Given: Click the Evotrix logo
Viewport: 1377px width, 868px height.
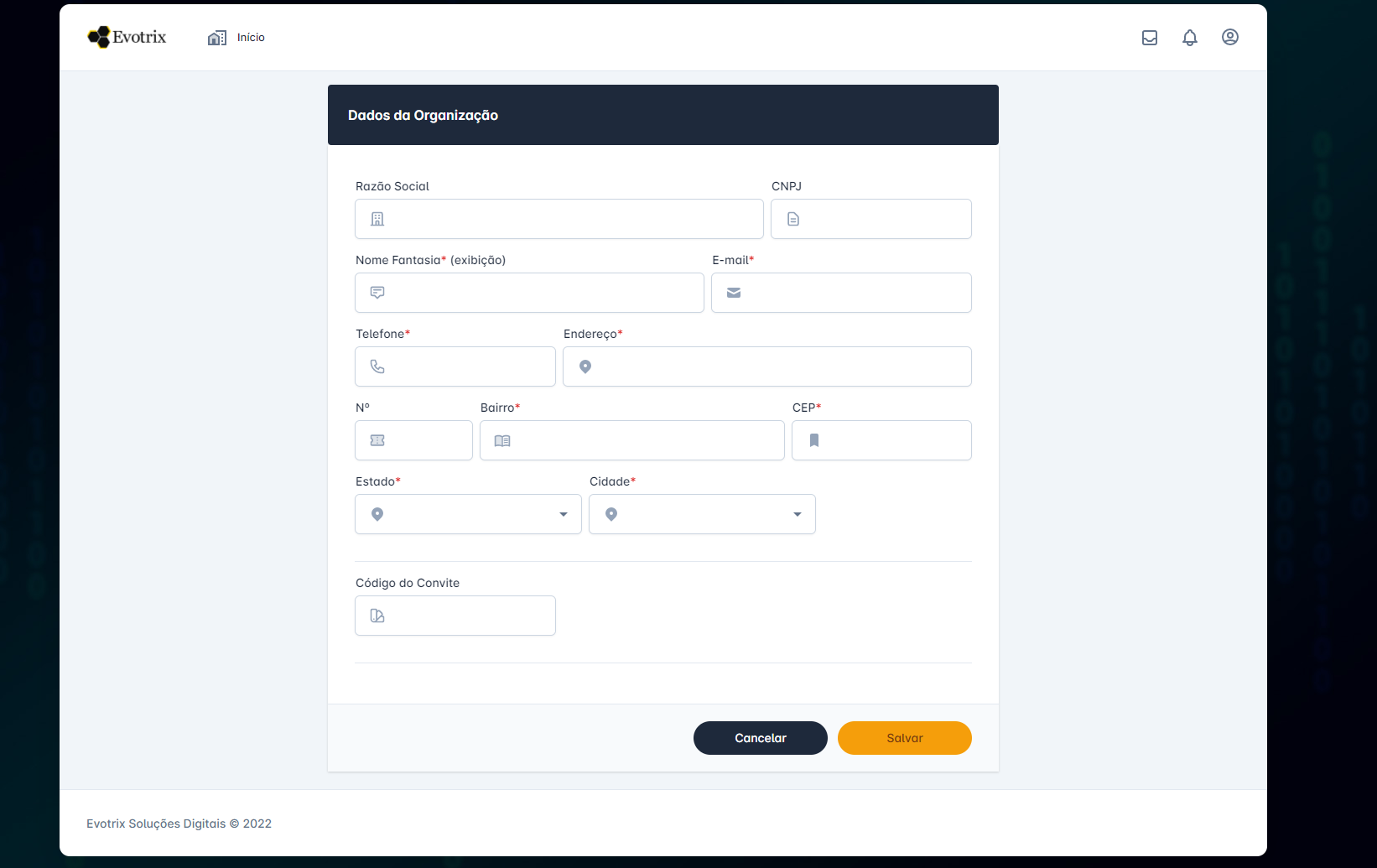Looking at the screenshot, I should click(127, 37).
